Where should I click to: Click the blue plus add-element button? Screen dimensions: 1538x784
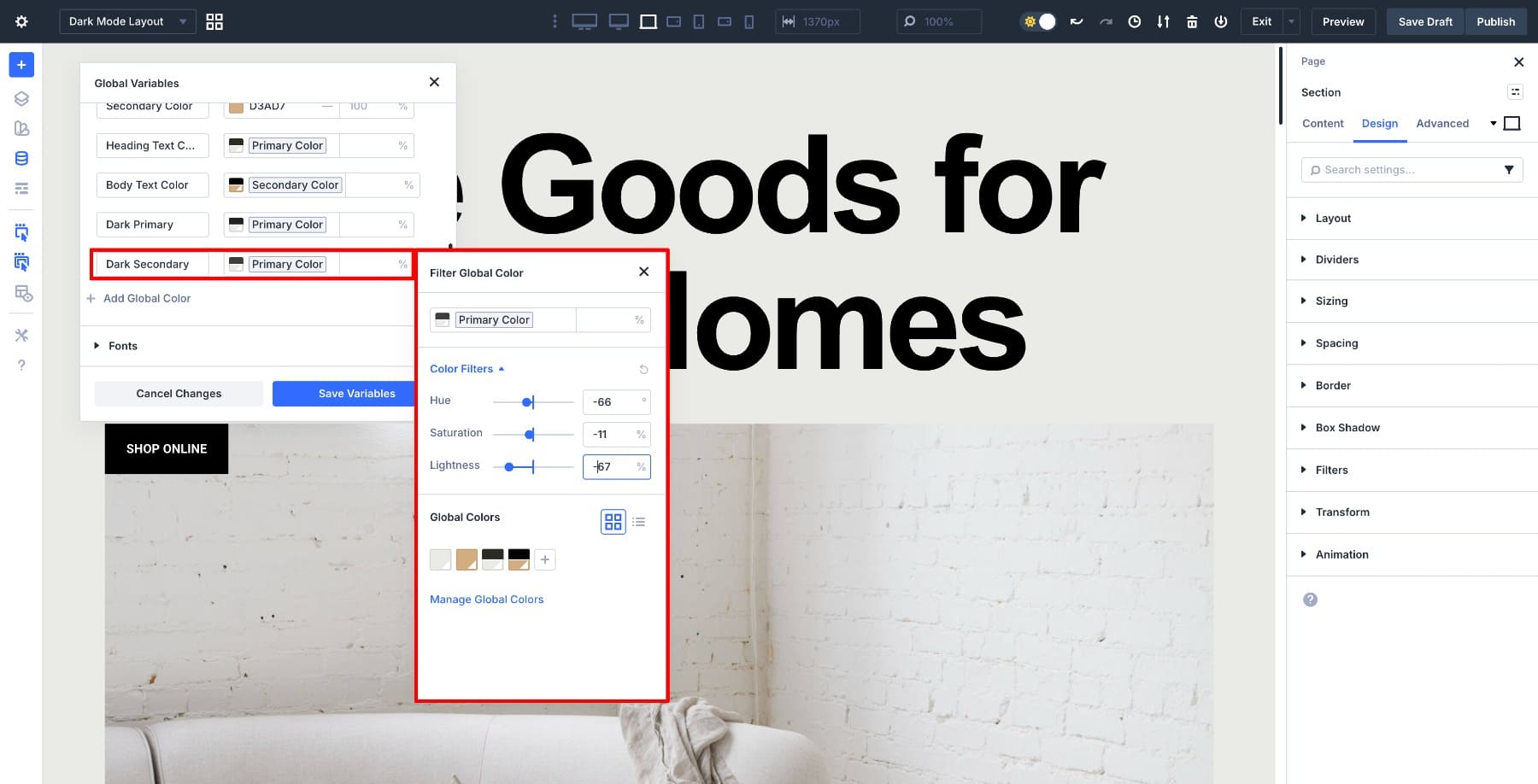coord(21,65)
